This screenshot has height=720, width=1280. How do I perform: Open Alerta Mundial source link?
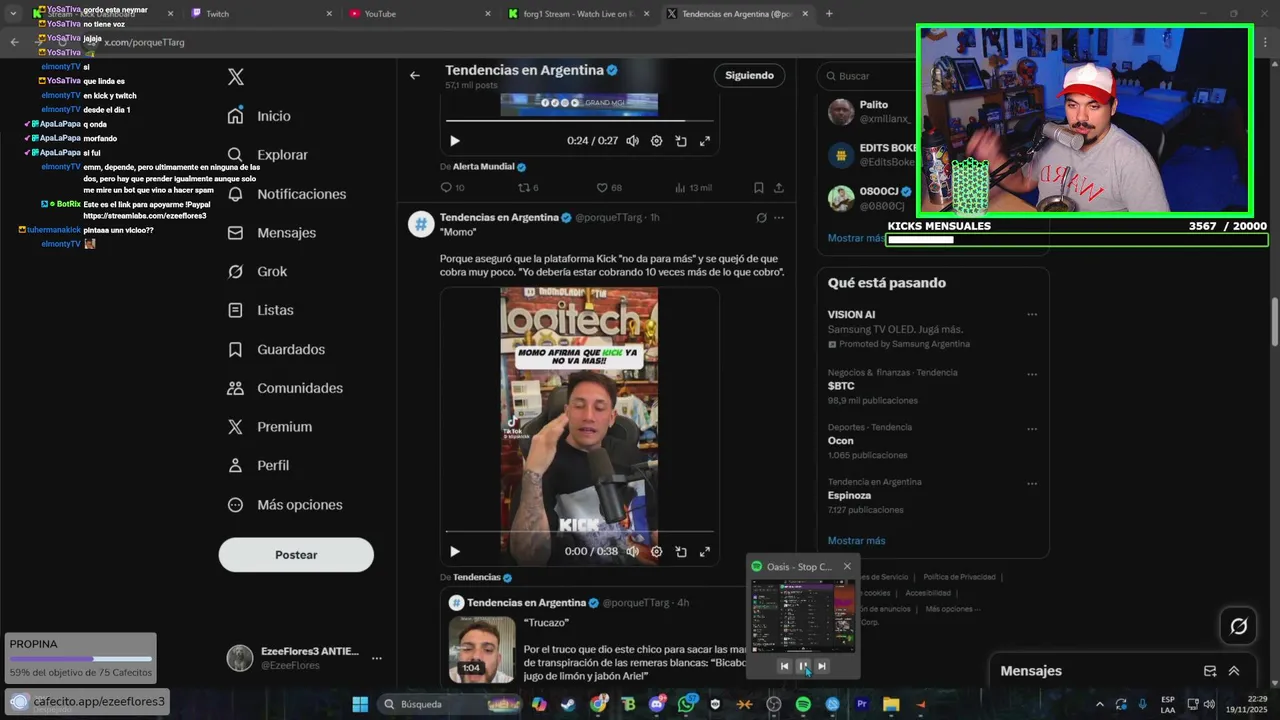pyautogui.click(x=483, y=167)
